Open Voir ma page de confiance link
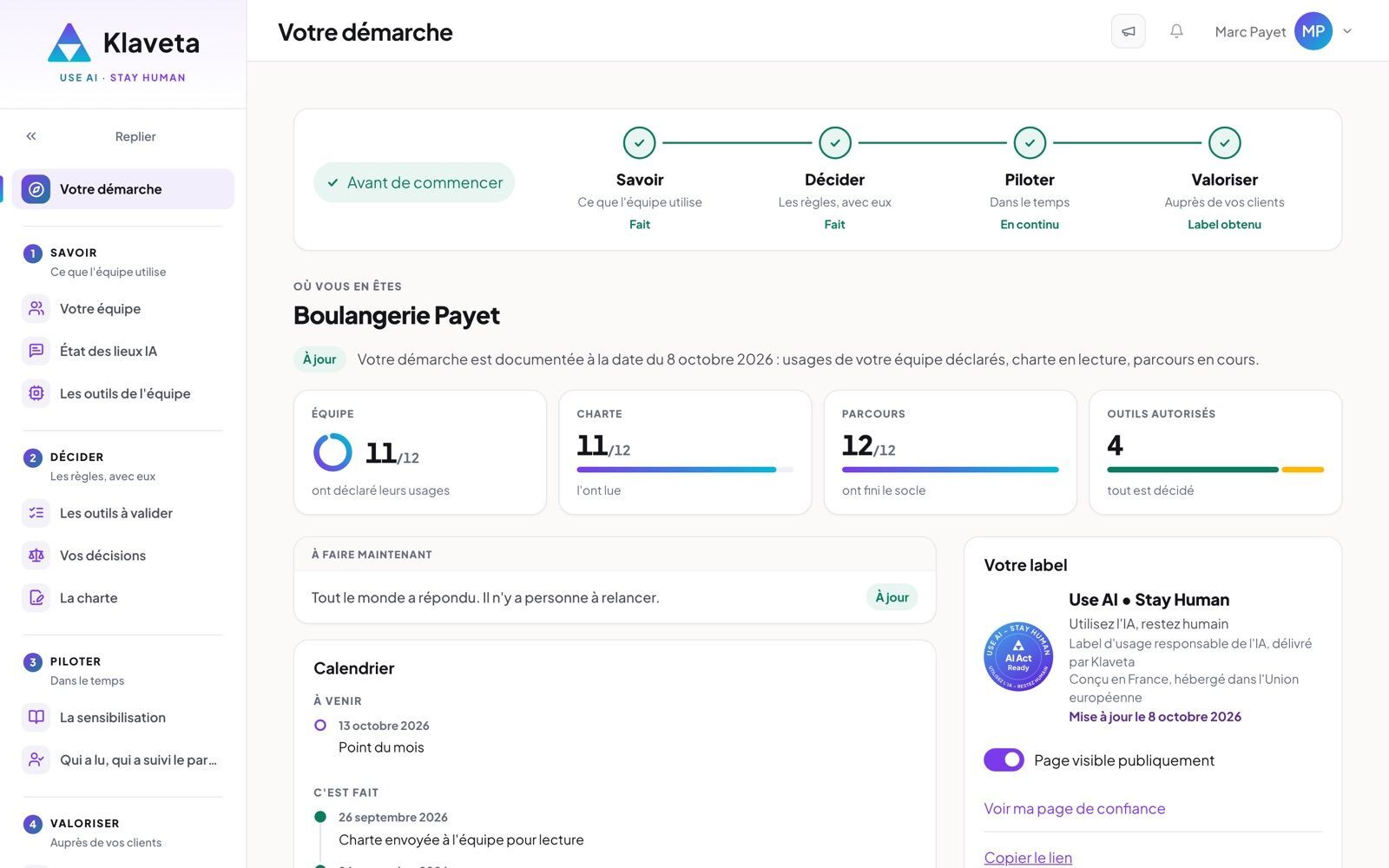1389x868 pixels. [1074, 808]
